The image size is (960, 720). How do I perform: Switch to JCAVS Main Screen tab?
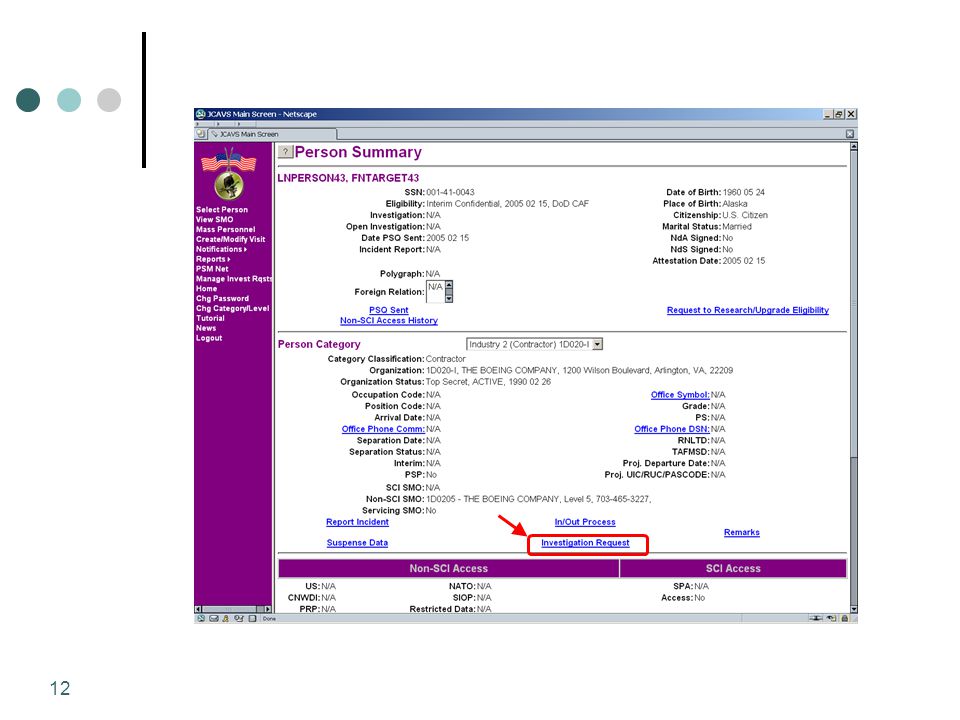pos(272,134)
